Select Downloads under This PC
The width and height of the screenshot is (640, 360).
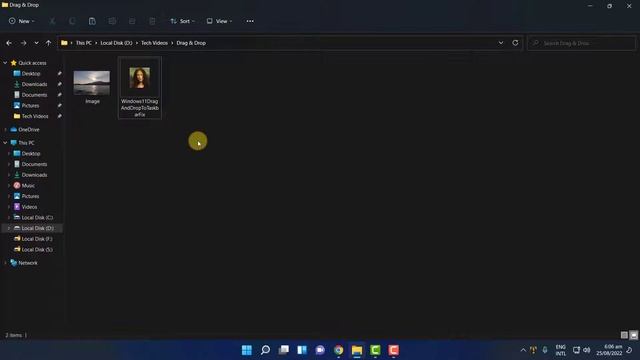(x=34, y=175)
